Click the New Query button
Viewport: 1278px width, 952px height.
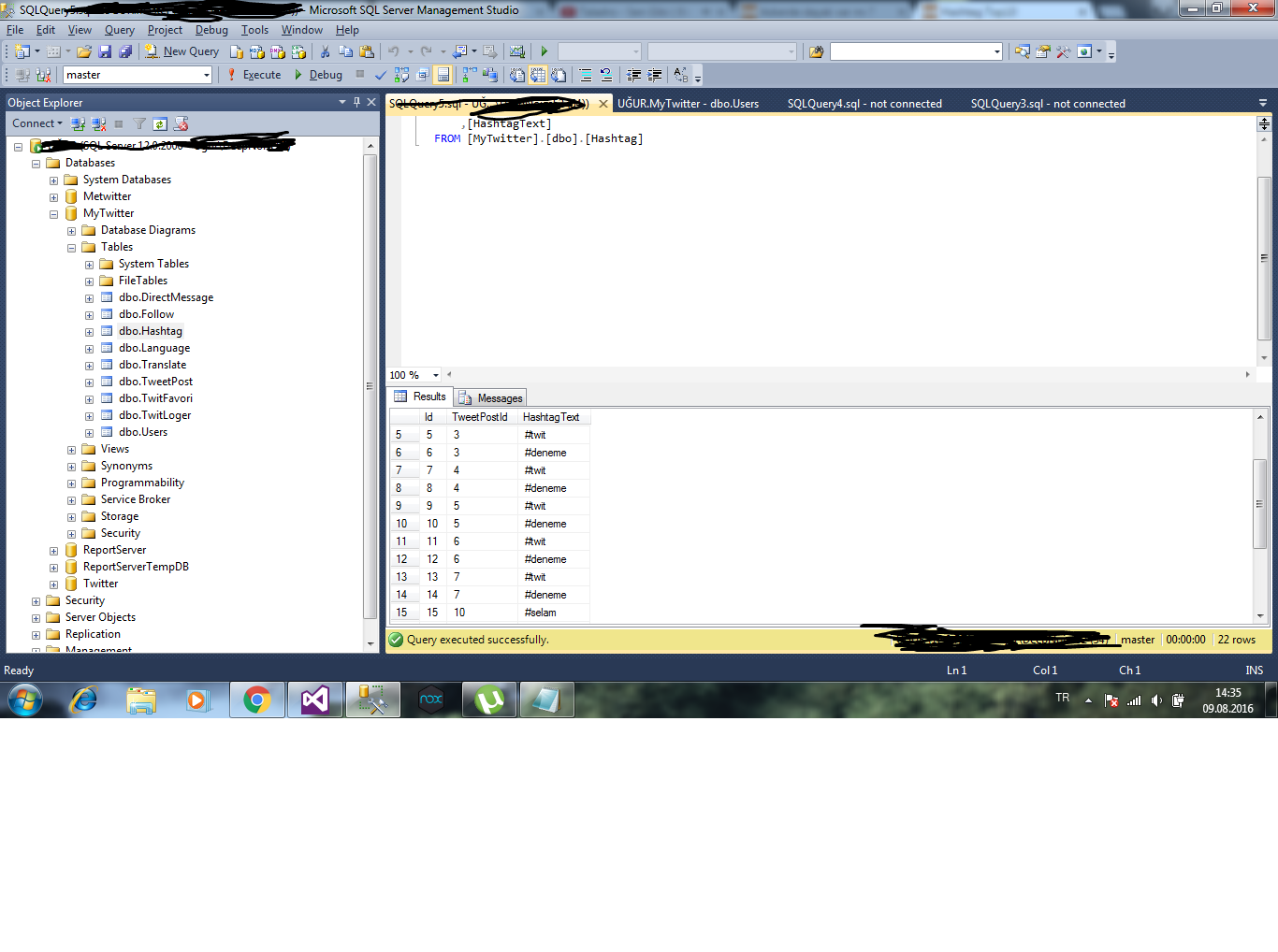point(182,51)
